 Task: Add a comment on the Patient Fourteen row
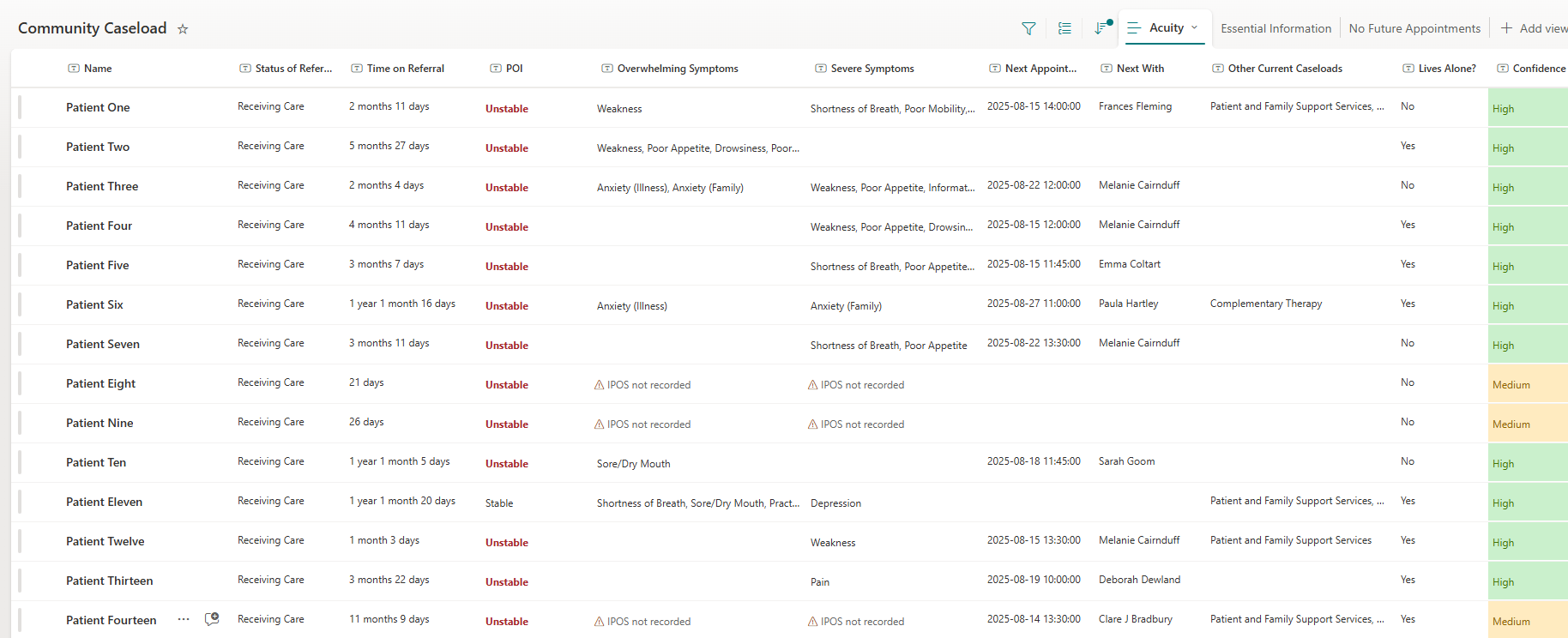pyautogui.click(x=212, y=619)
